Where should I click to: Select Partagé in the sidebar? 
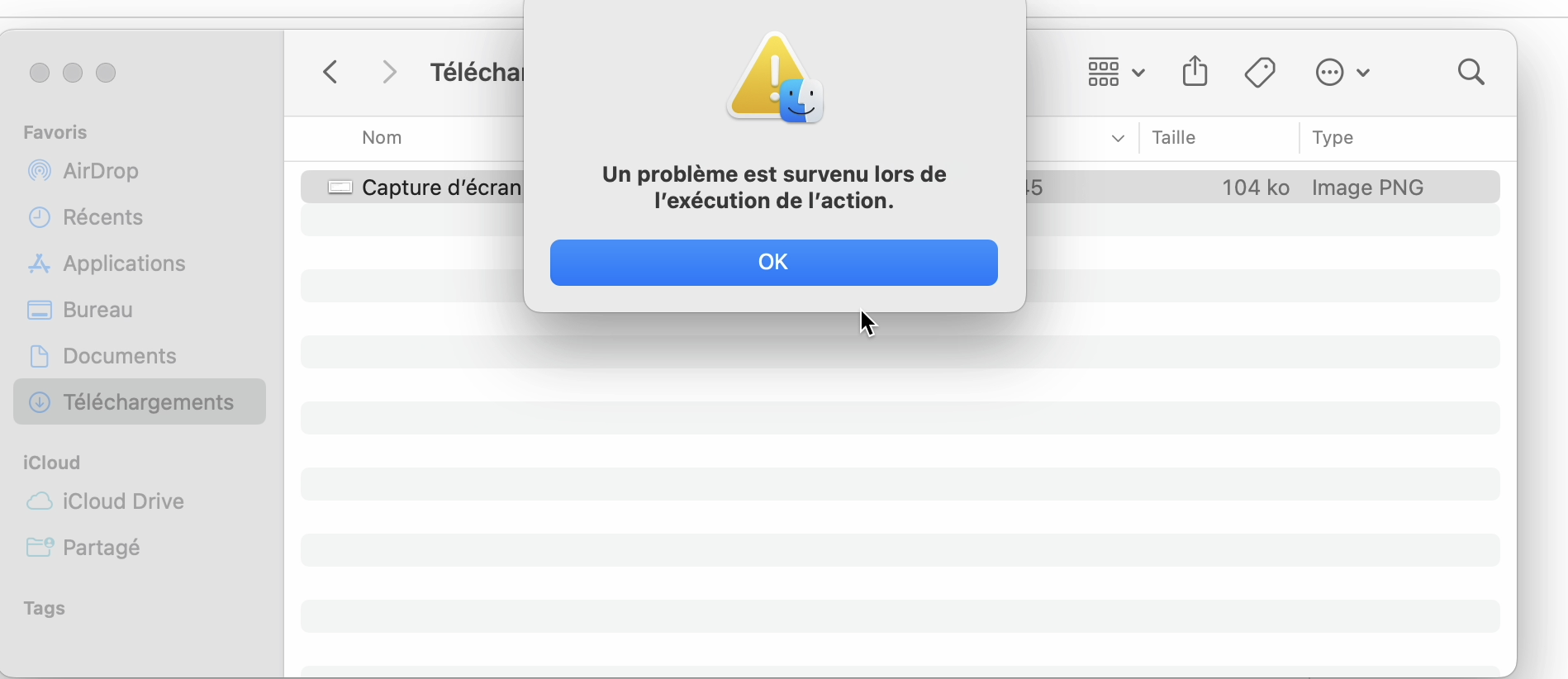[x=102, y=548]
